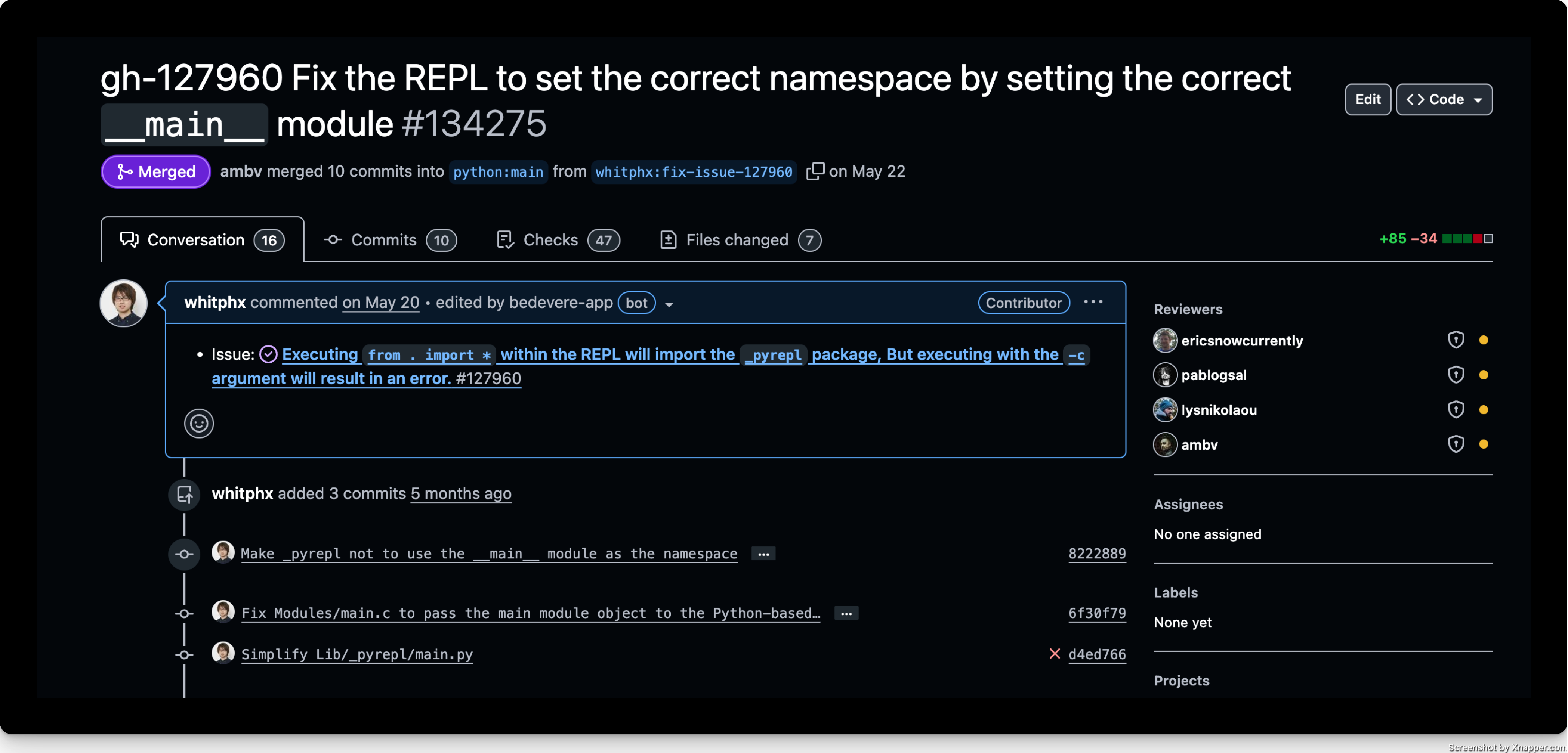Click the Edit button beside the title
Image resolution: width=1568 pixels, height=753 pixels.
1368,99
